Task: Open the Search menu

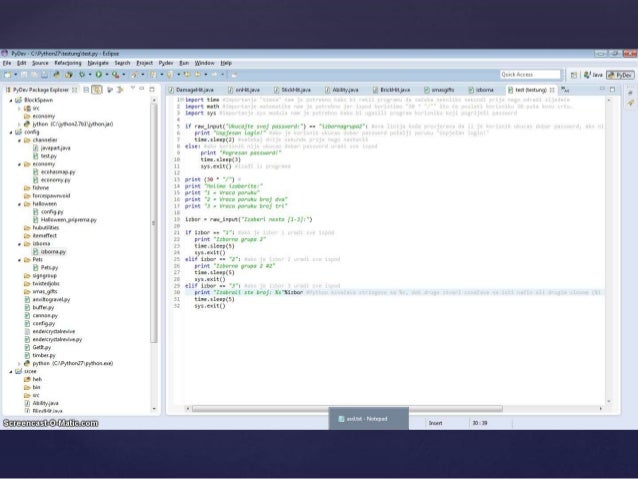Action: click(x=122, y=63)
